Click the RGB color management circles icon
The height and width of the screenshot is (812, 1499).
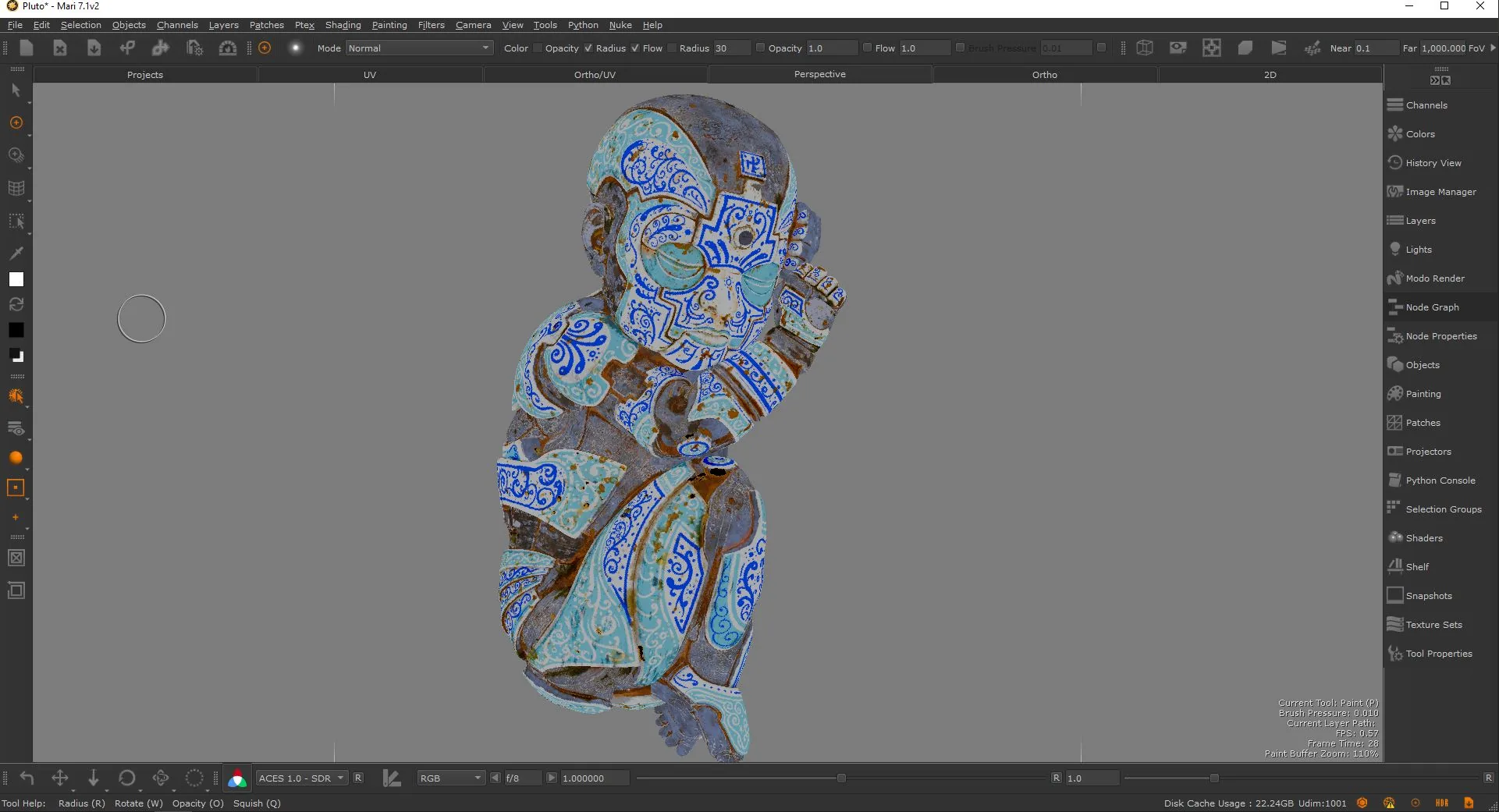pos(237,778)
